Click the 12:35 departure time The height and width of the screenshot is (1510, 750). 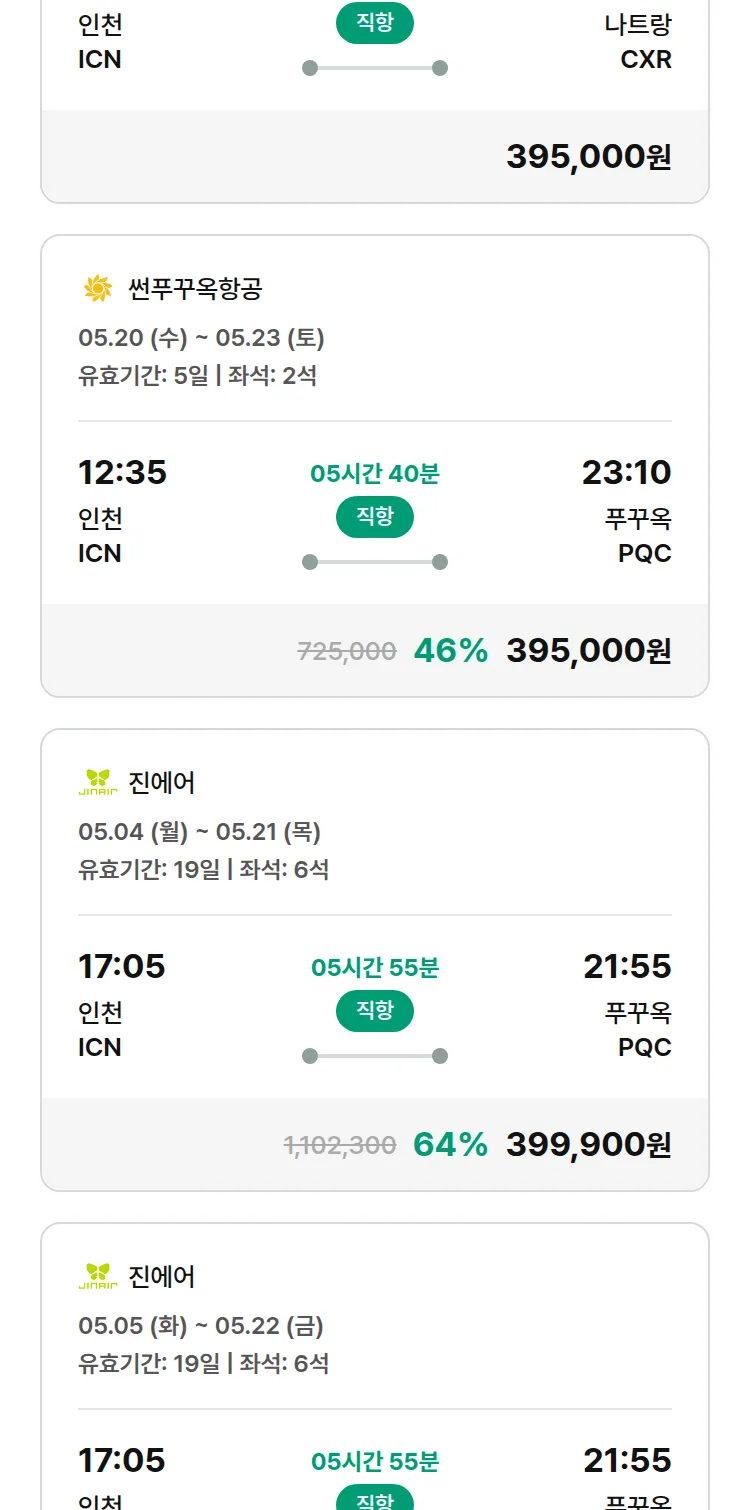pyautogui.click(x=122, y=472)
